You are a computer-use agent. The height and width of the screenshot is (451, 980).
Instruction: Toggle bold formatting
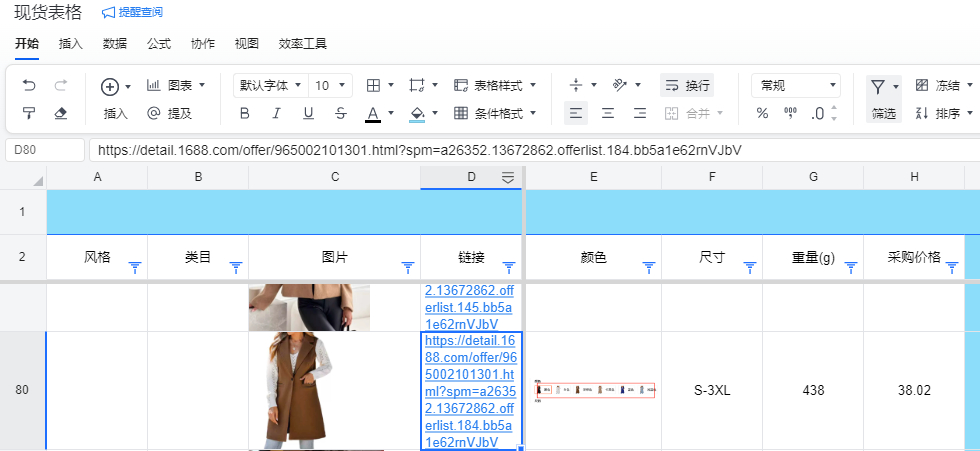coord(244,113)
